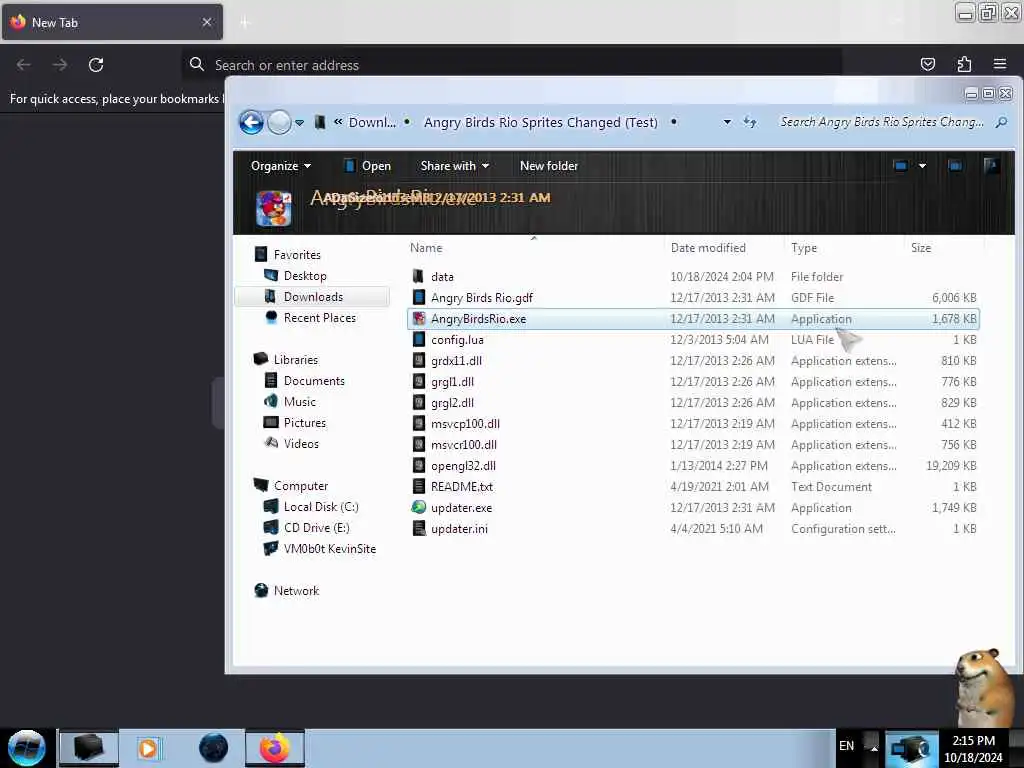Open the recent locations dropdown arrow
This screenshot has width=1024, height=768.
(299, 123)
